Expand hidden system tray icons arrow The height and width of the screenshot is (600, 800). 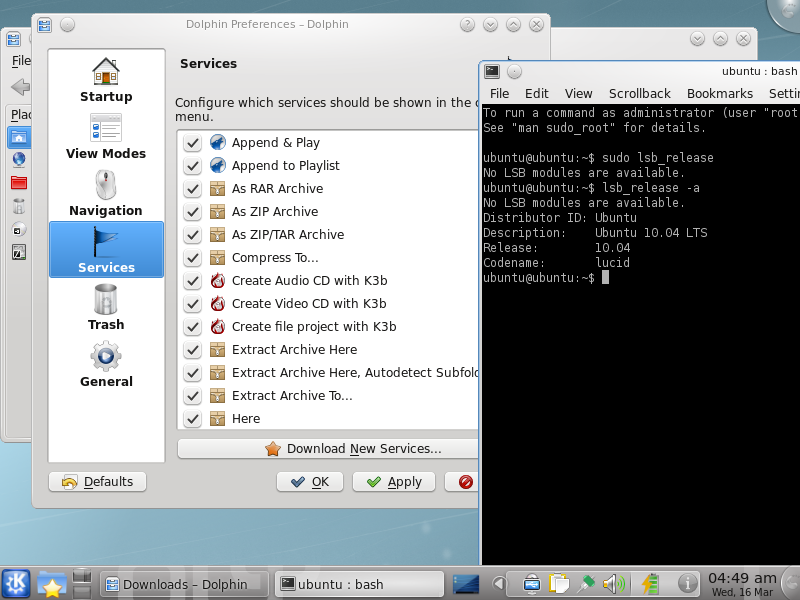500,583
